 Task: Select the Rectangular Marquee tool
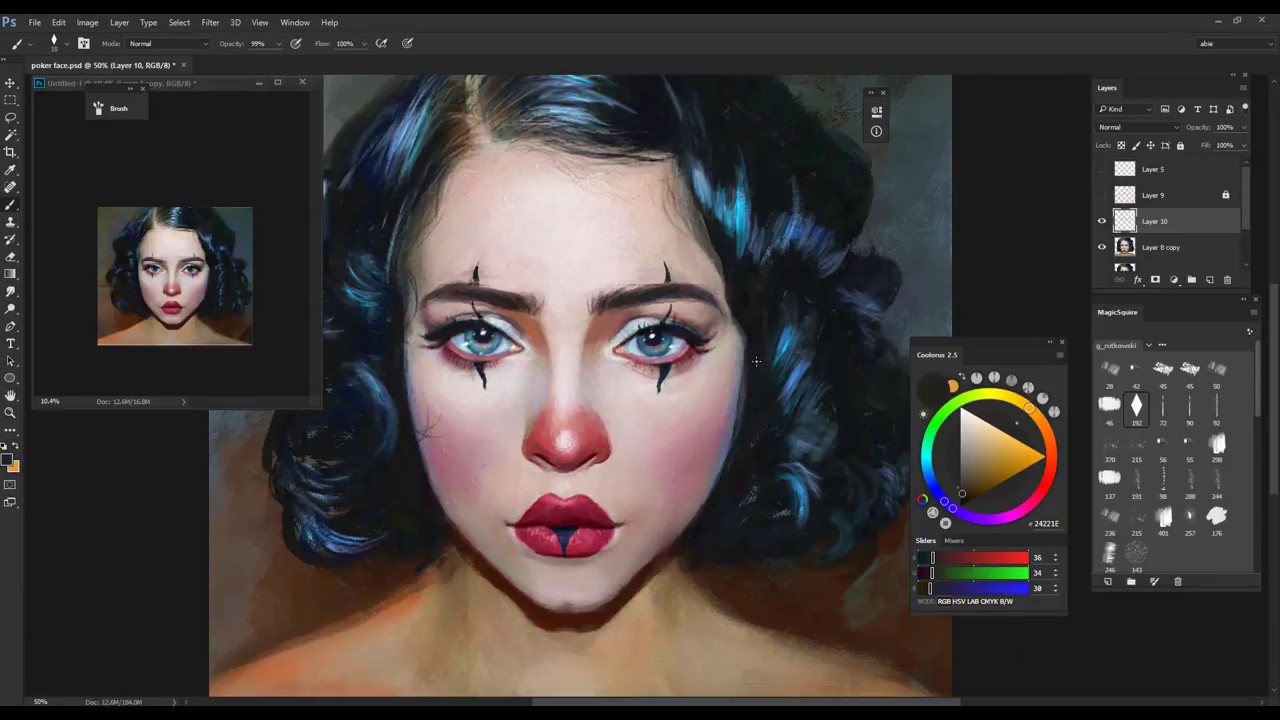tap(10, 100)
